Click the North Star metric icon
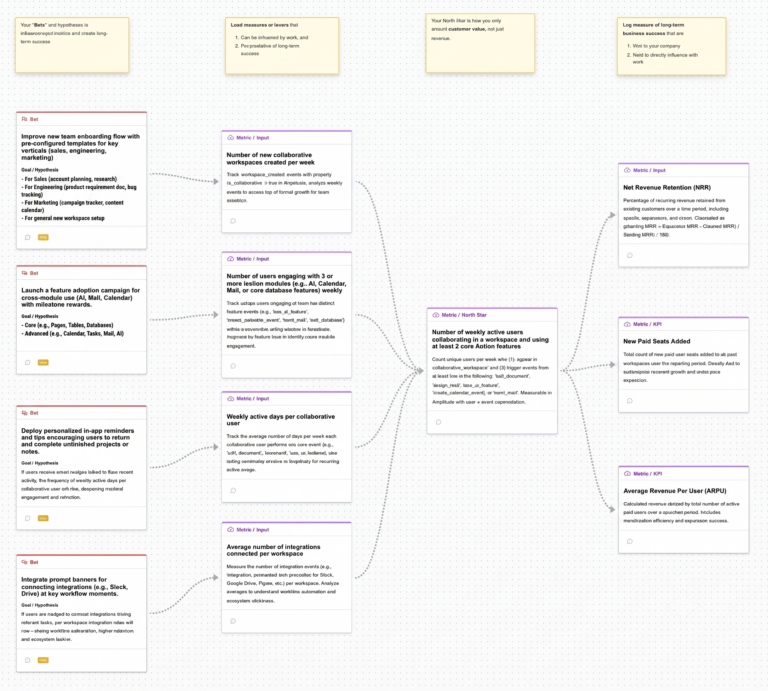The height and width of the screenshot is (691, 768). pyautogui.click(x=435, y=315)
